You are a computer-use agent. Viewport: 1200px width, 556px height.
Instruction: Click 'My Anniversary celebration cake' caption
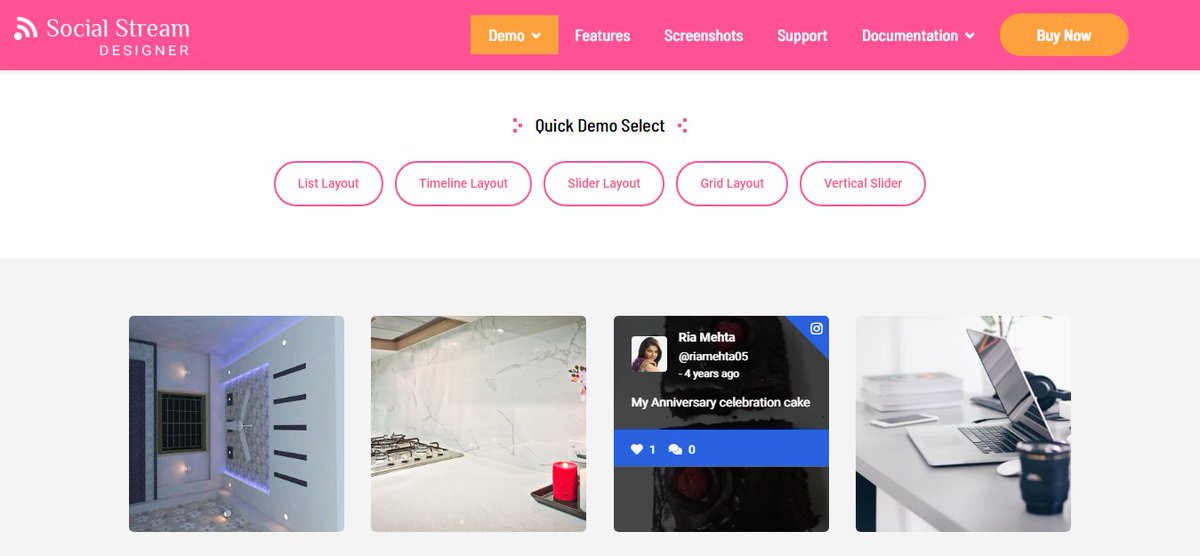point(720,402)
